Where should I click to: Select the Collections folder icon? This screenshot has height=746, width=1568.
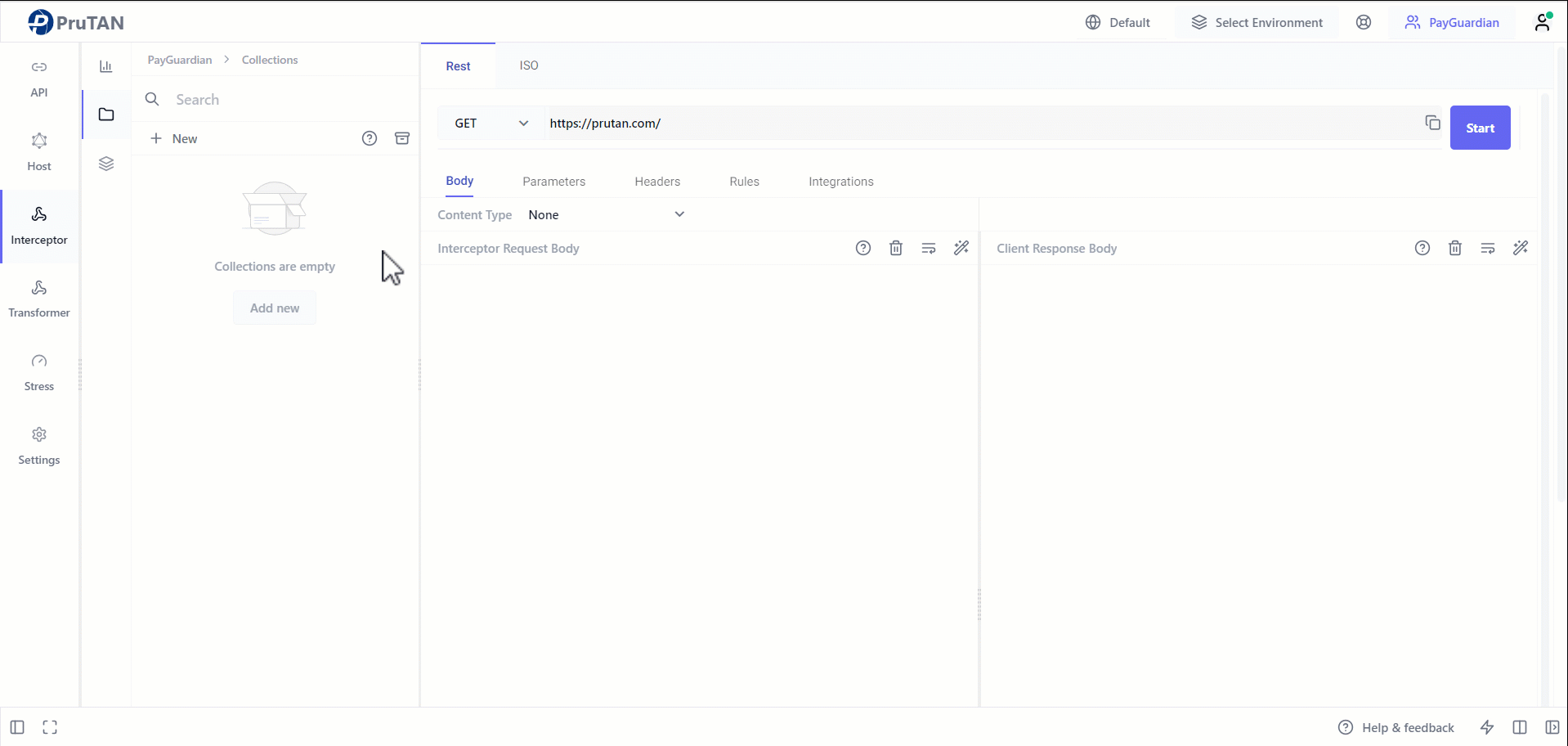[106, 115]
